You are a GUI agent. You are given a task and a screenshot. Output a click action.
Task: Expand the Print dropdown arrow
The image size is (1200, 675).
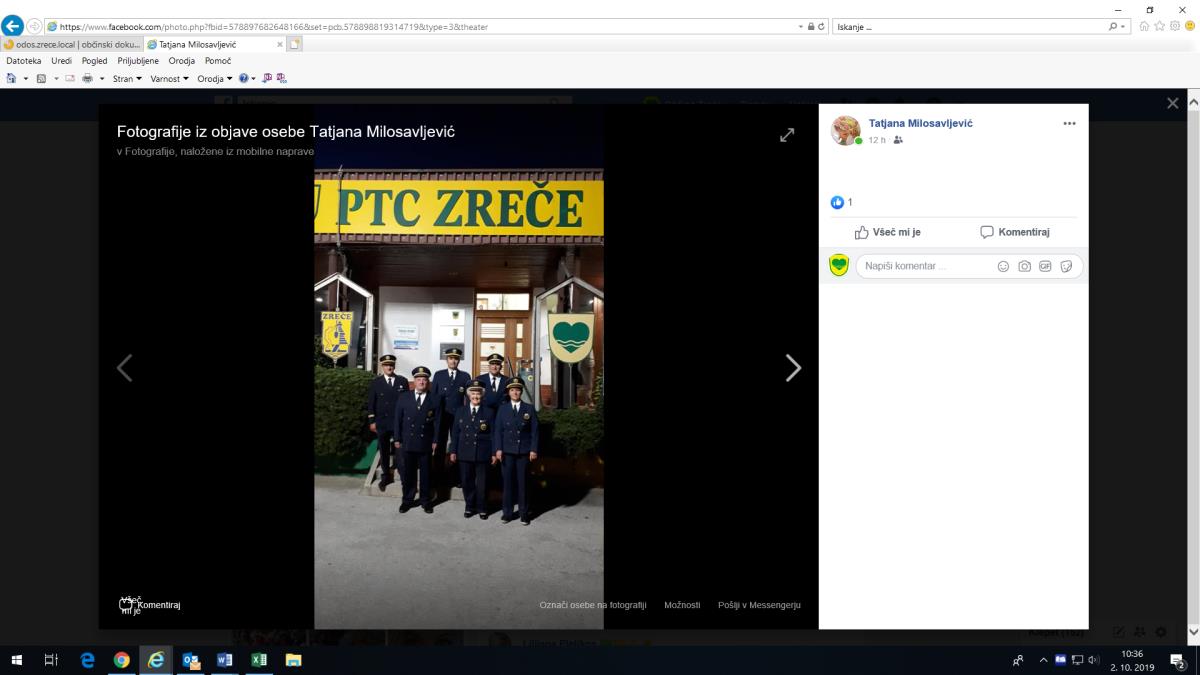(x=100, y=78)
